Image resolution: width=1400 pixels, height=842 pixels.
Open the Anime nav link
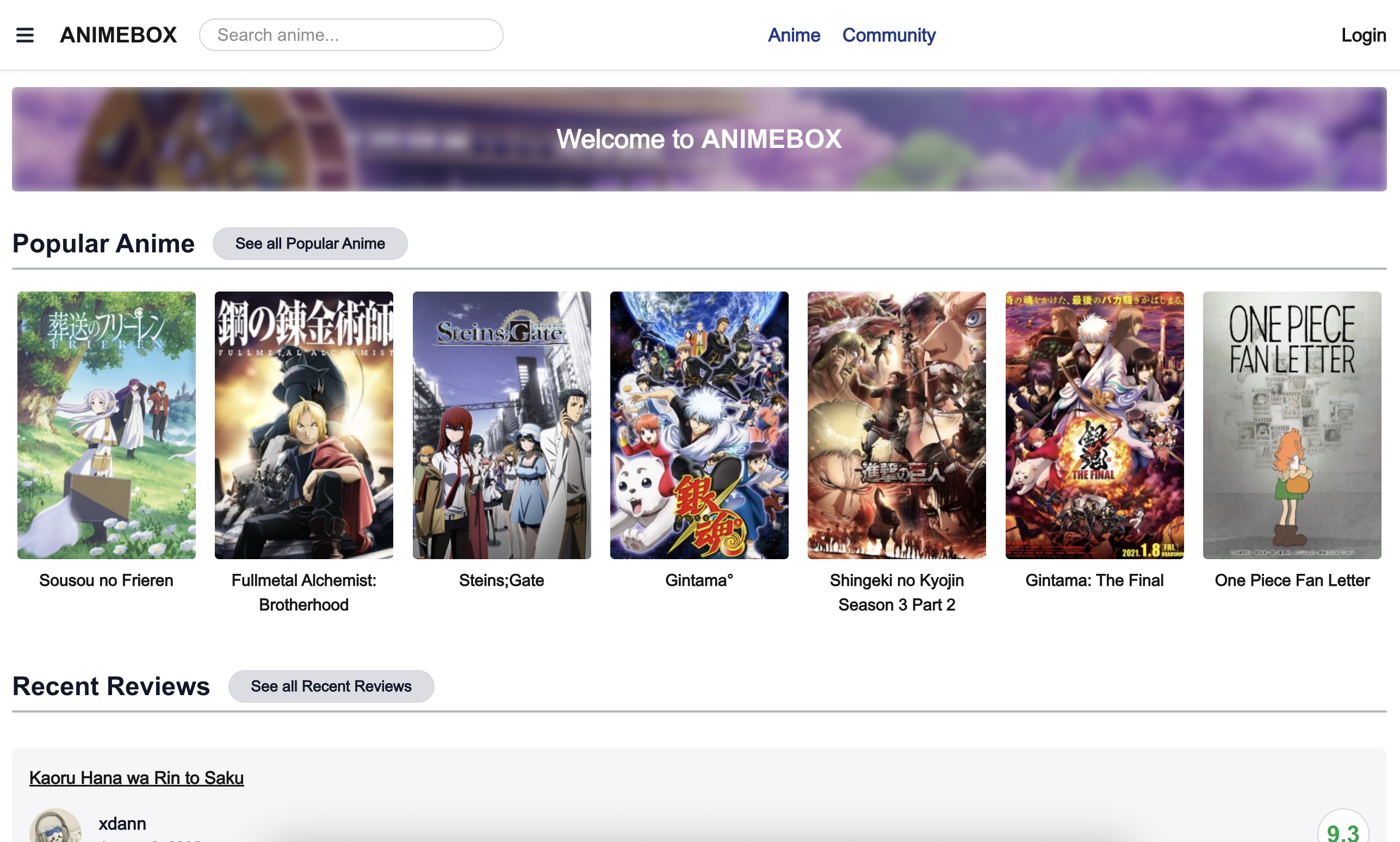(x=794, y=35)
